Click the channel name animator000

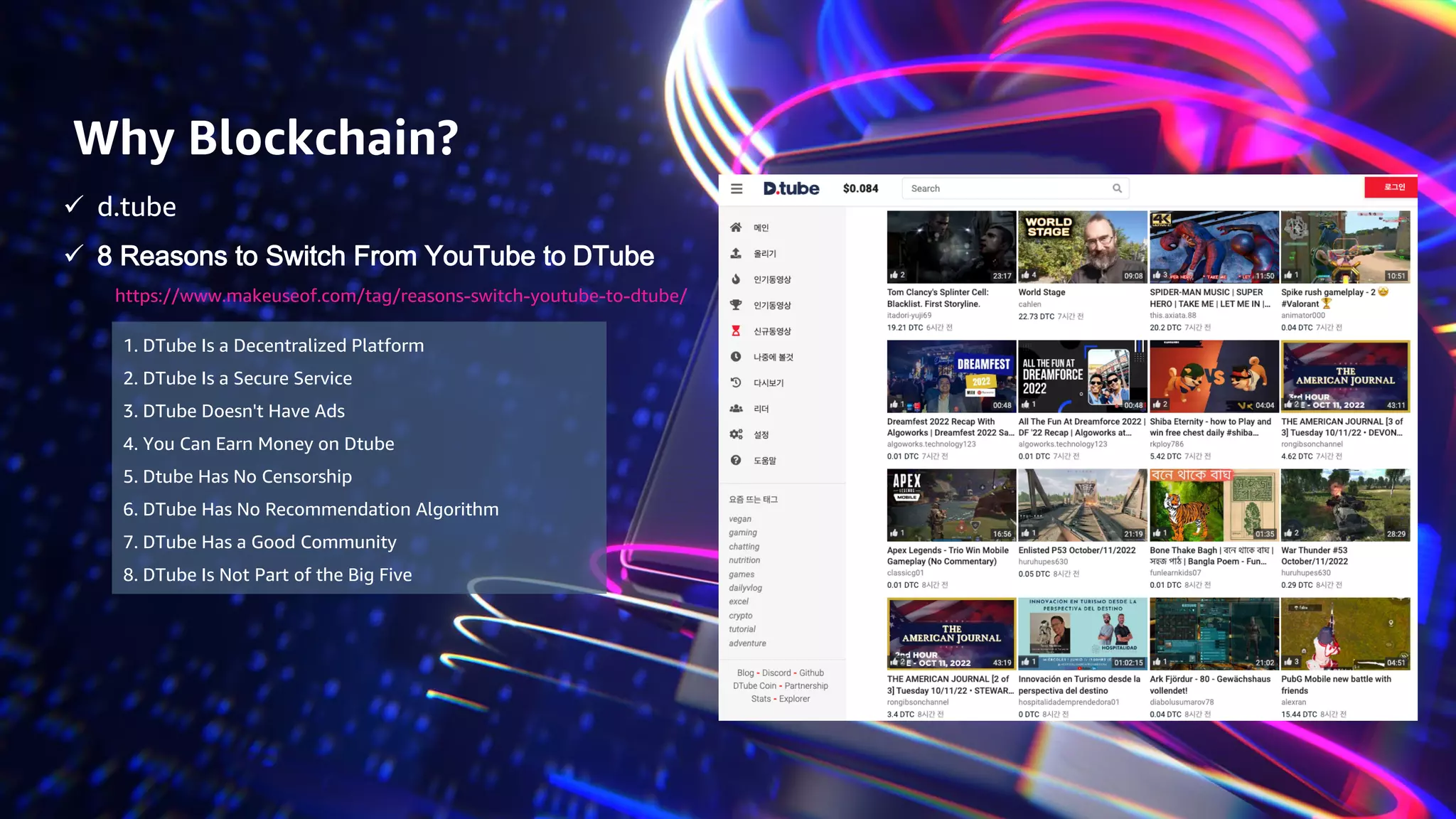(1303, 316)
